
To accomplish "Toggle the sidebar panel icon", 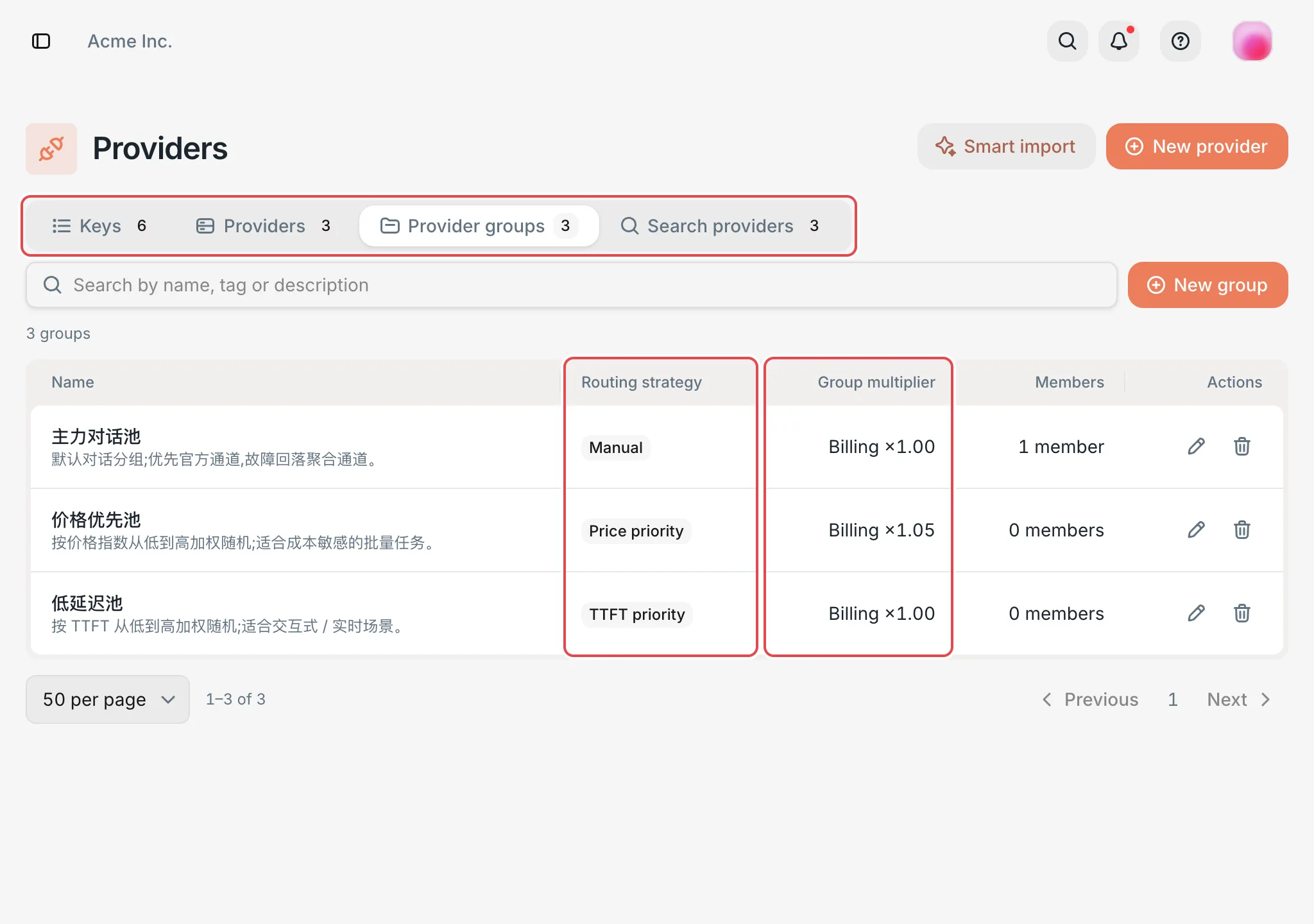I will [41, 41].
